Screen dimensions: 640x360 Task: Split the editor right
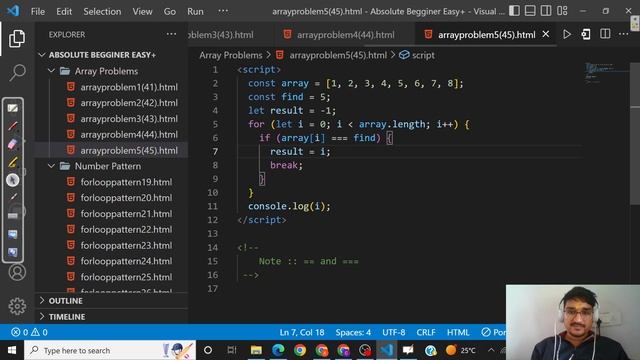[605, 35]
